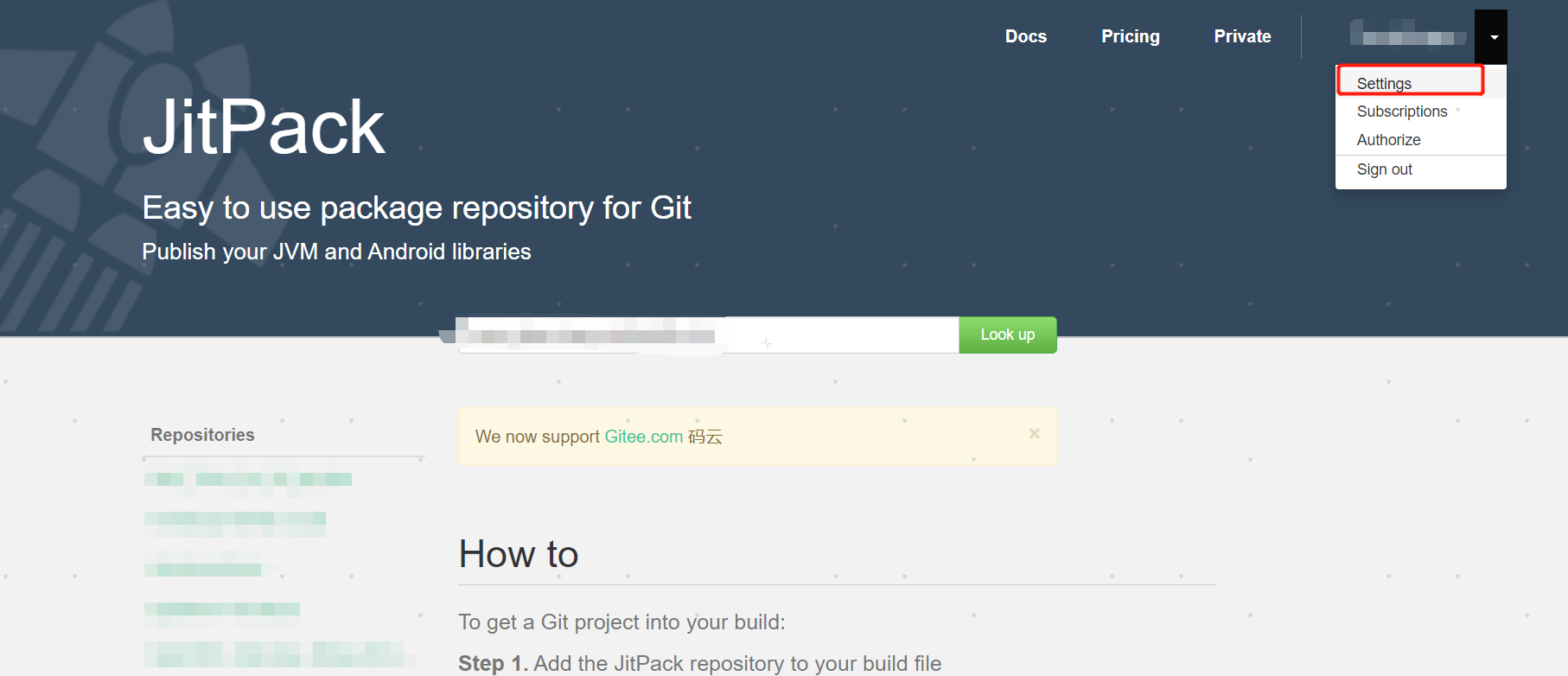Click the Look up button
Image resolution: width=1568 pixels, height=676 pixels.
[x=1007, y=335]
